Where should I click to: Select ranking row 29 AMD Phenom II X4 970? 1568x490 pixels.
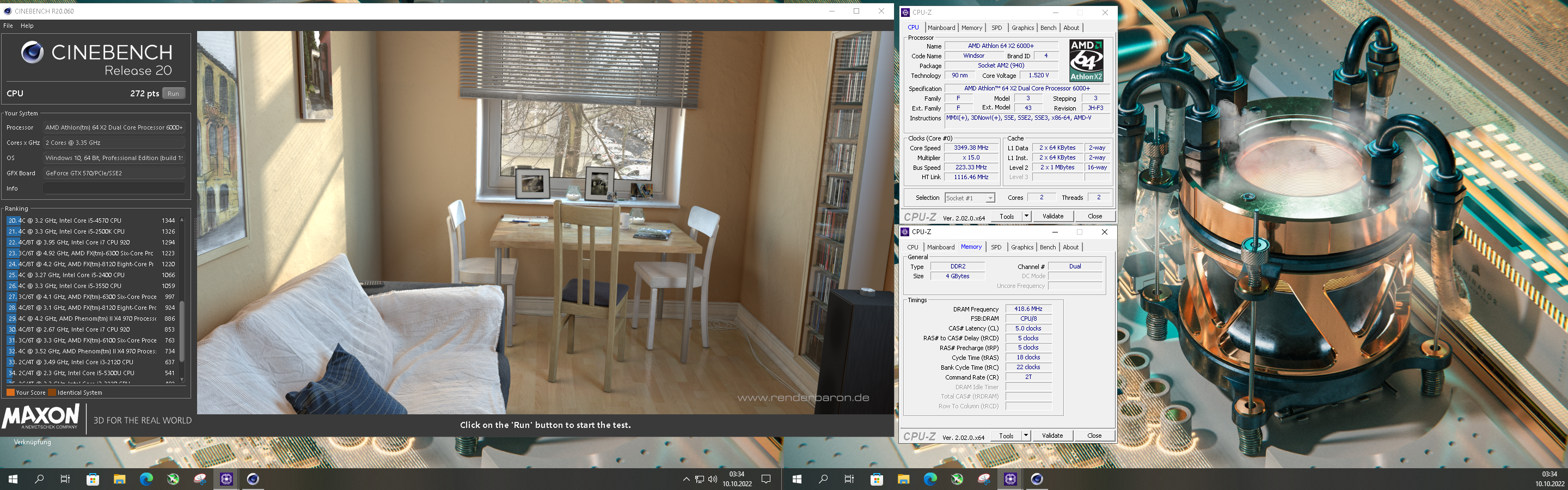coord(91,318)
